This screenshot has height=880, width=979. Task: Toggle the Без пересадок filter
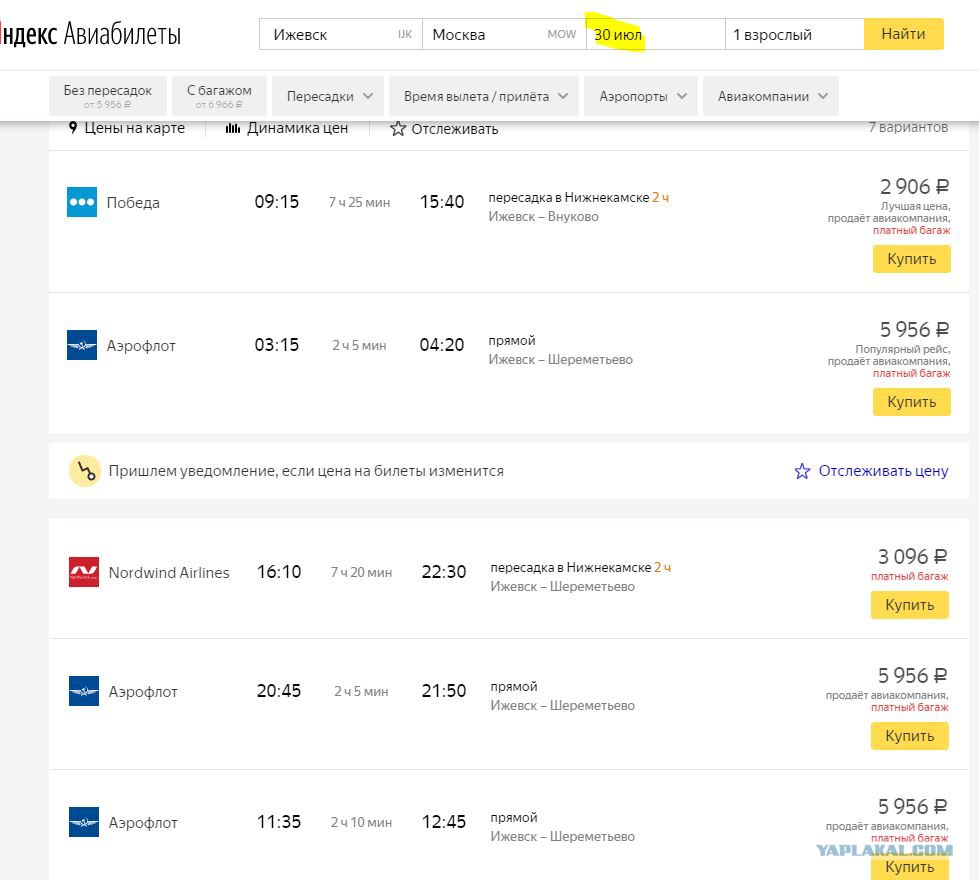pyautogui.click(x=107, y=96)
